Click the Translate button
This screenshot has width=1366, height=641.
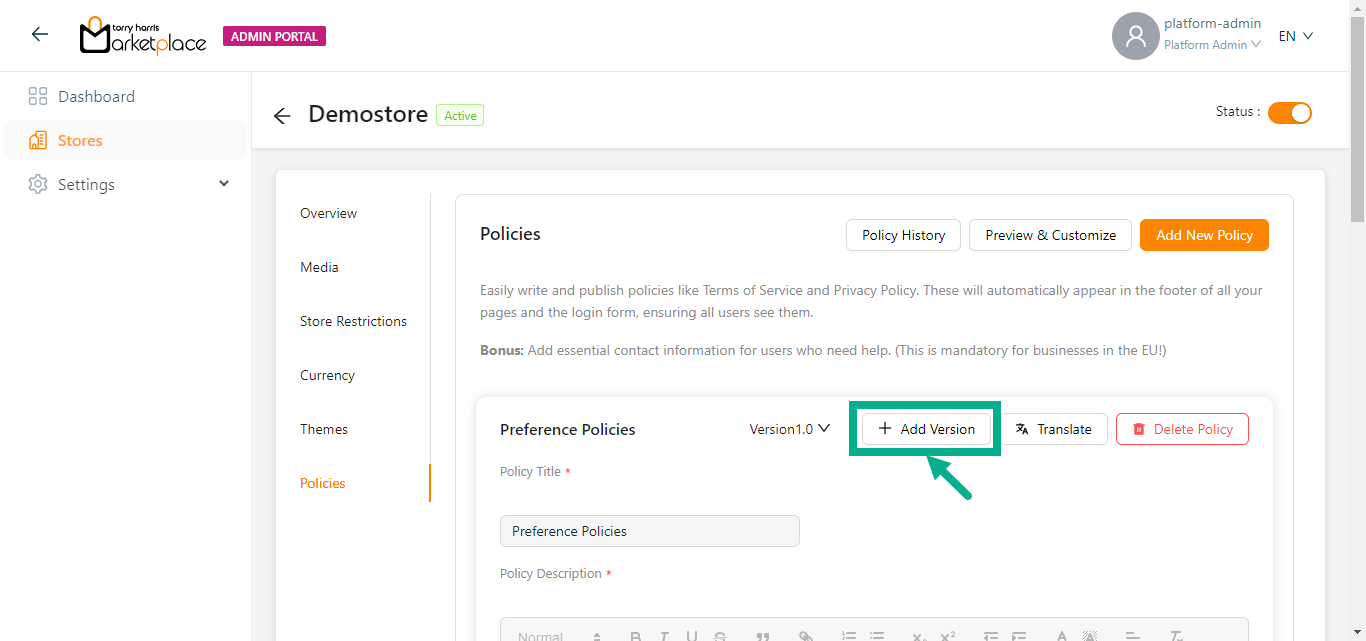[1054, 429]
